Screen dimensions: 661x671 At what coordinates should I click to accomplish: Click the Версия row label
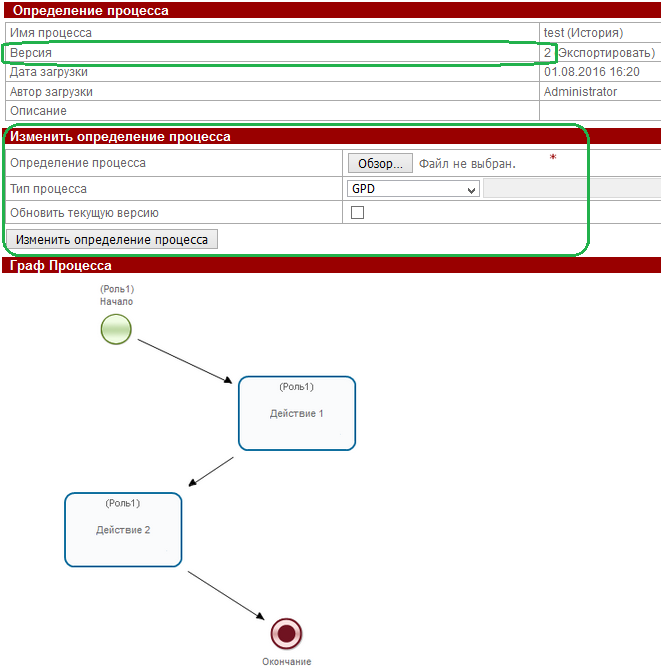31,53
